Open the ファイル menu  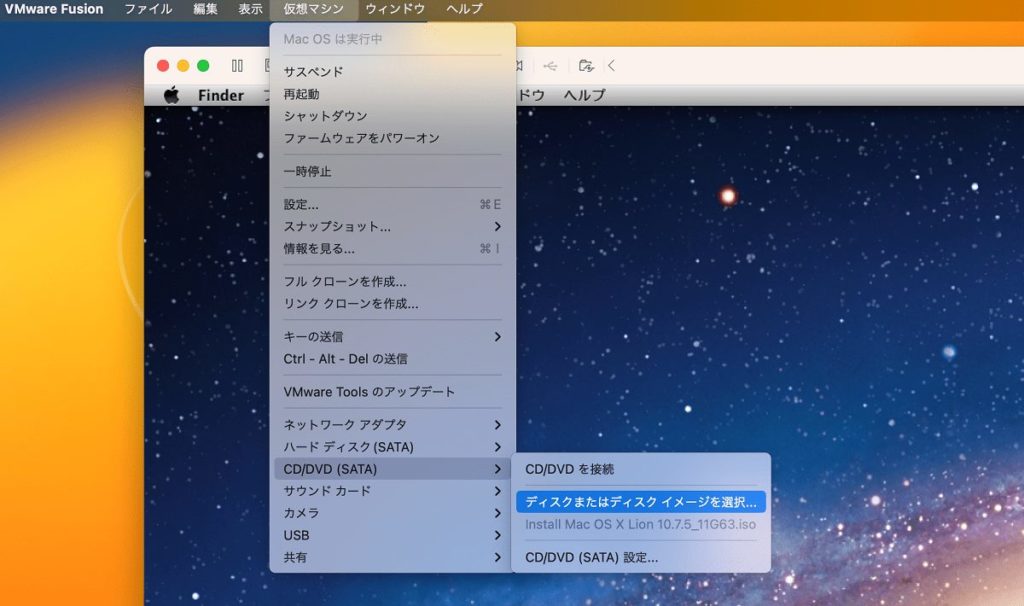click(x=148, y=9)
